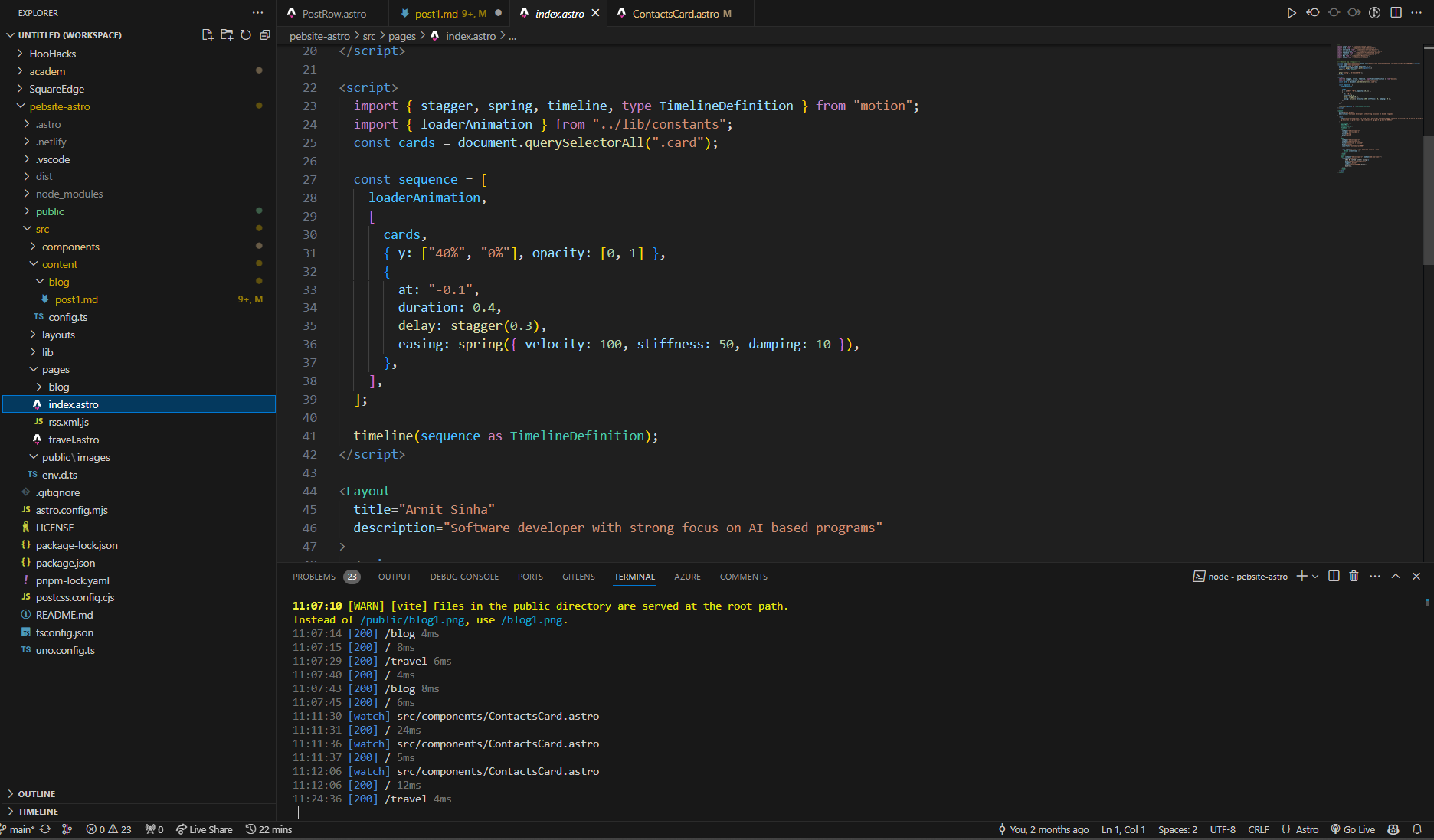Open changes with previous revision icon
The height and width of the screenshot is (840, 1434).
(1313, 13)
